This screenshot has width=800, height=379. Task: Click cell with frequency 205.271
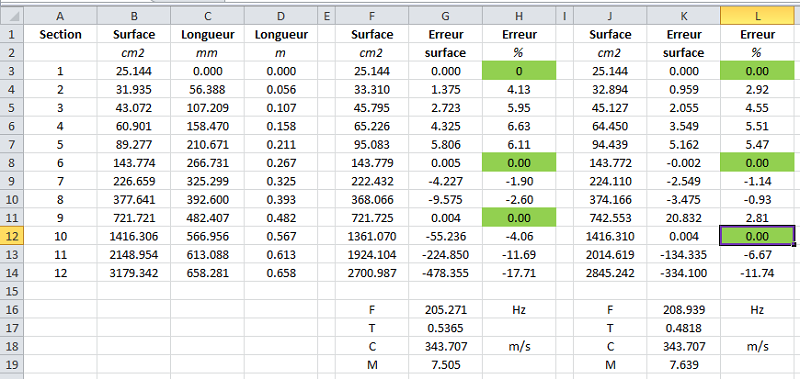tap(445, 310)
